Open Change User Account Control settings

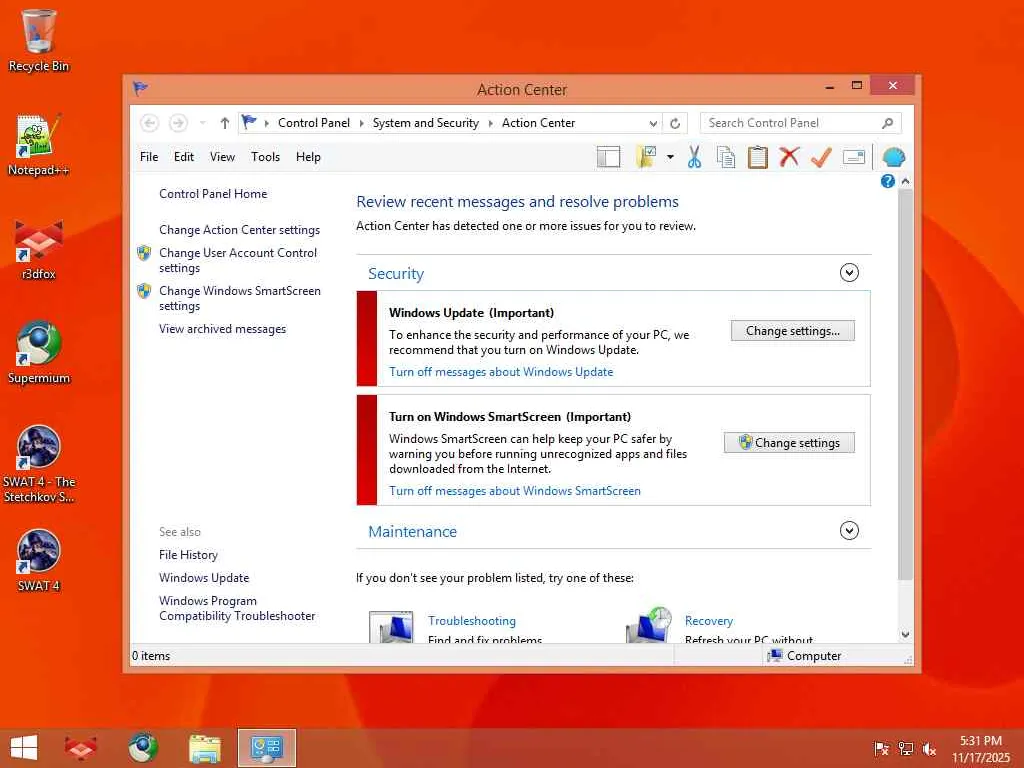[238, 260]
